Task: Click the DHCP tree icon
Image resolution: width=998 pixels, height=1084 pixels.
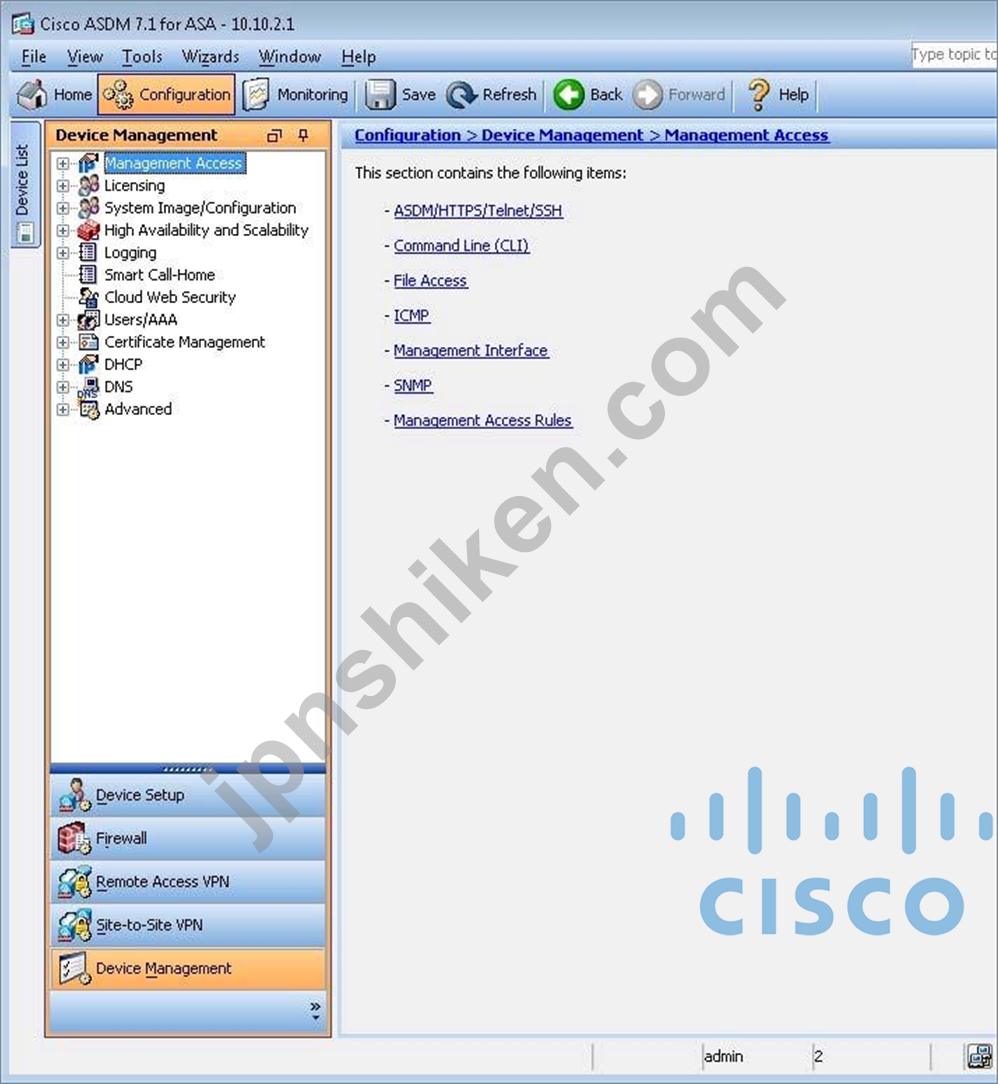Action: [x=88, y=364]
